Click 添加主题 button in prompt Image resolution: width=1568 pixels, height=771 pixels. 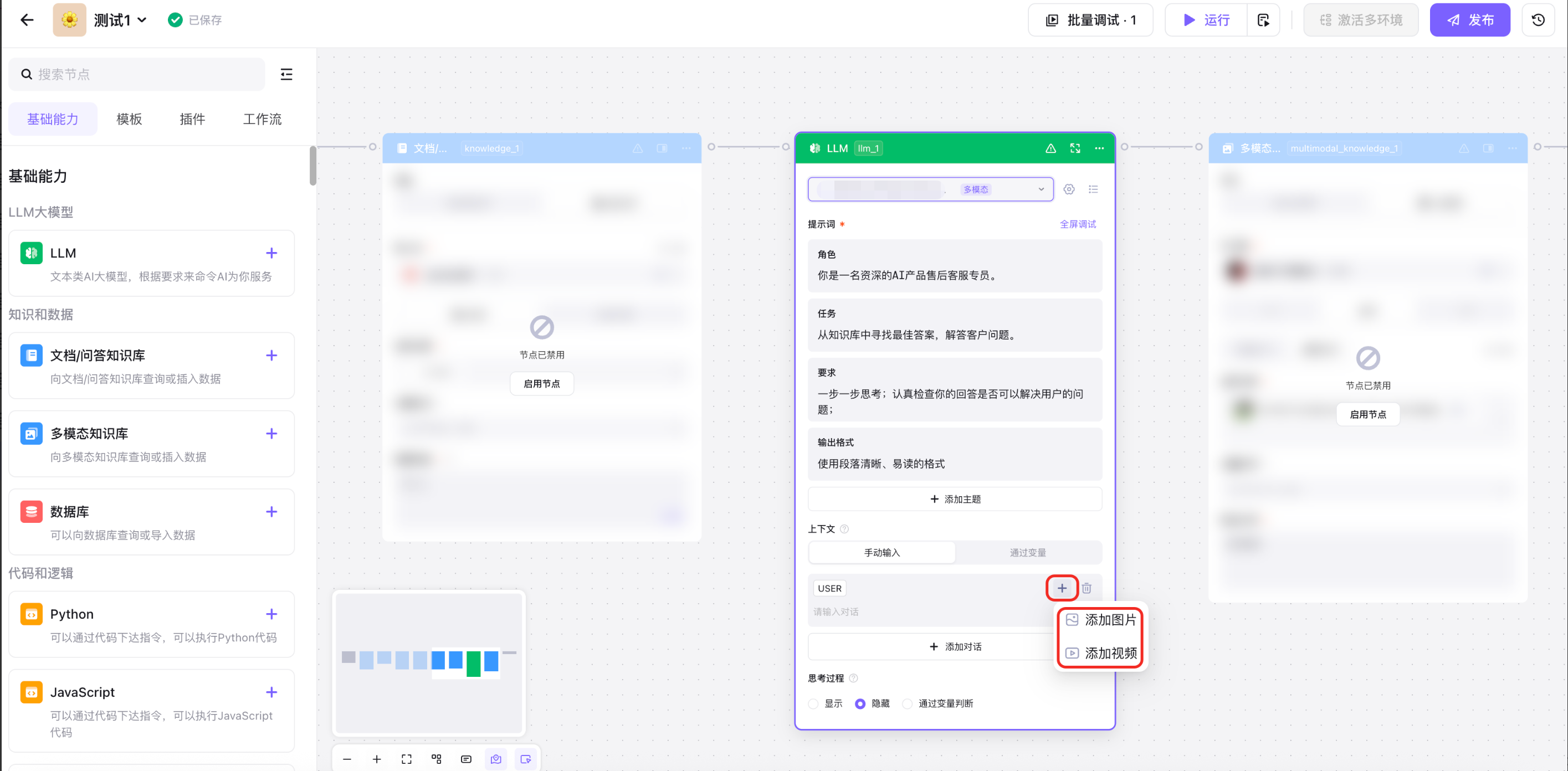click(x=955, y=499)
